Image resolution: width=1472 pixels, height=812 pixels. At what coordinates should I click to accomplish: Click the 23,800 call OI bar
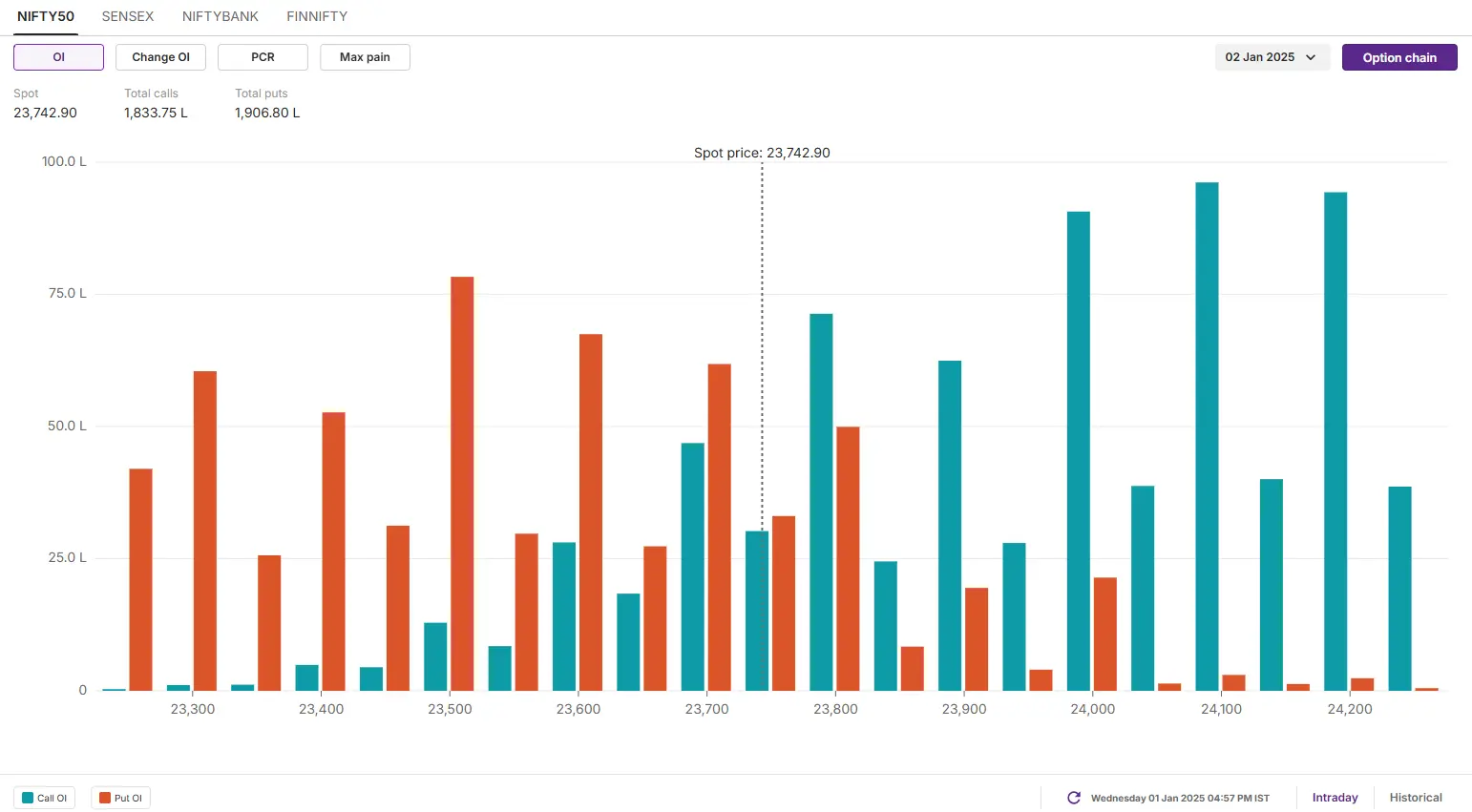tap(821, 502)
